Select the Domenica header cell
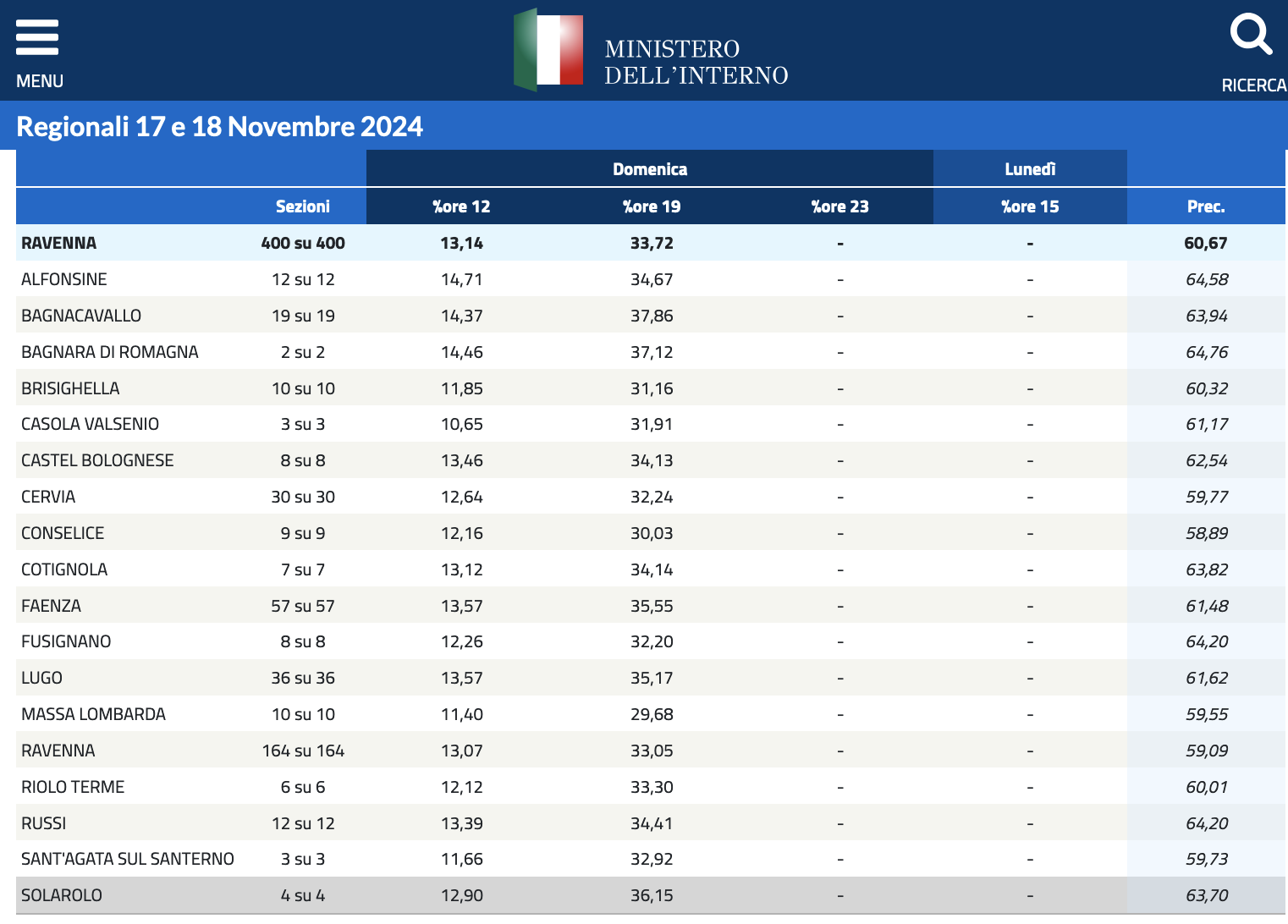The width and height of the screenshot is (1288, 924). coord(650,169)
